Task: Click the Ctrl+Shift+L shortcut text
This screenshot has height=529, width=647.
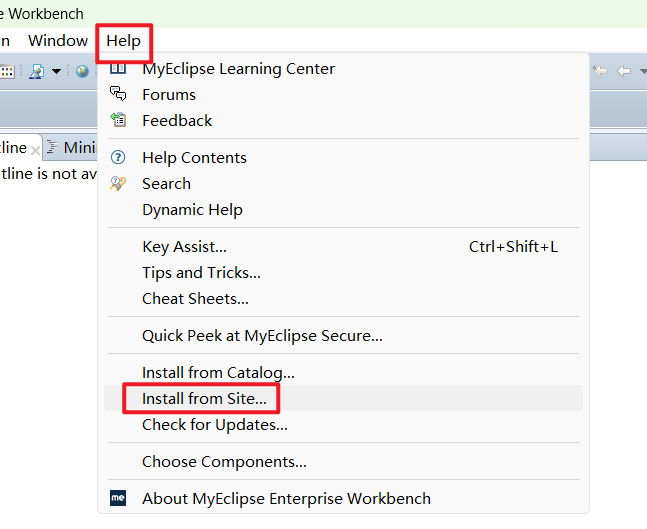Action: click(x=513, y=247)
